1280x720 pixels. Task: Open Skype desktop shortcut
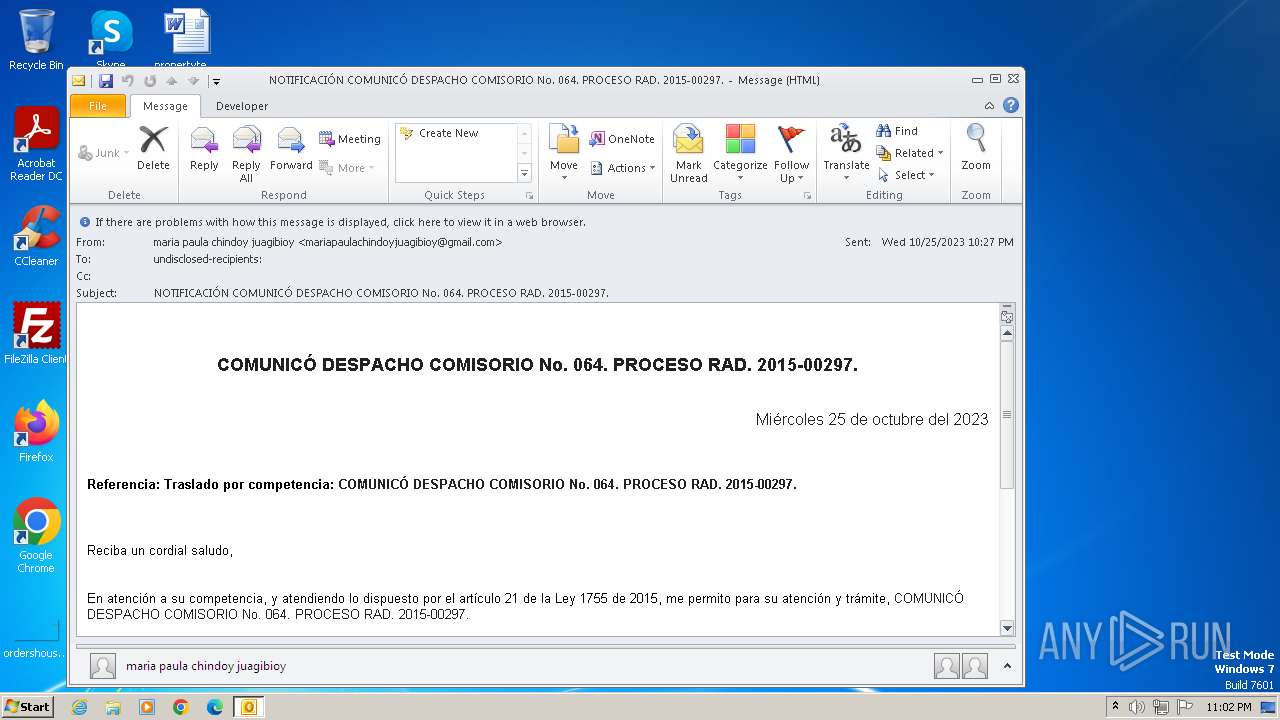tap(110, 40)
